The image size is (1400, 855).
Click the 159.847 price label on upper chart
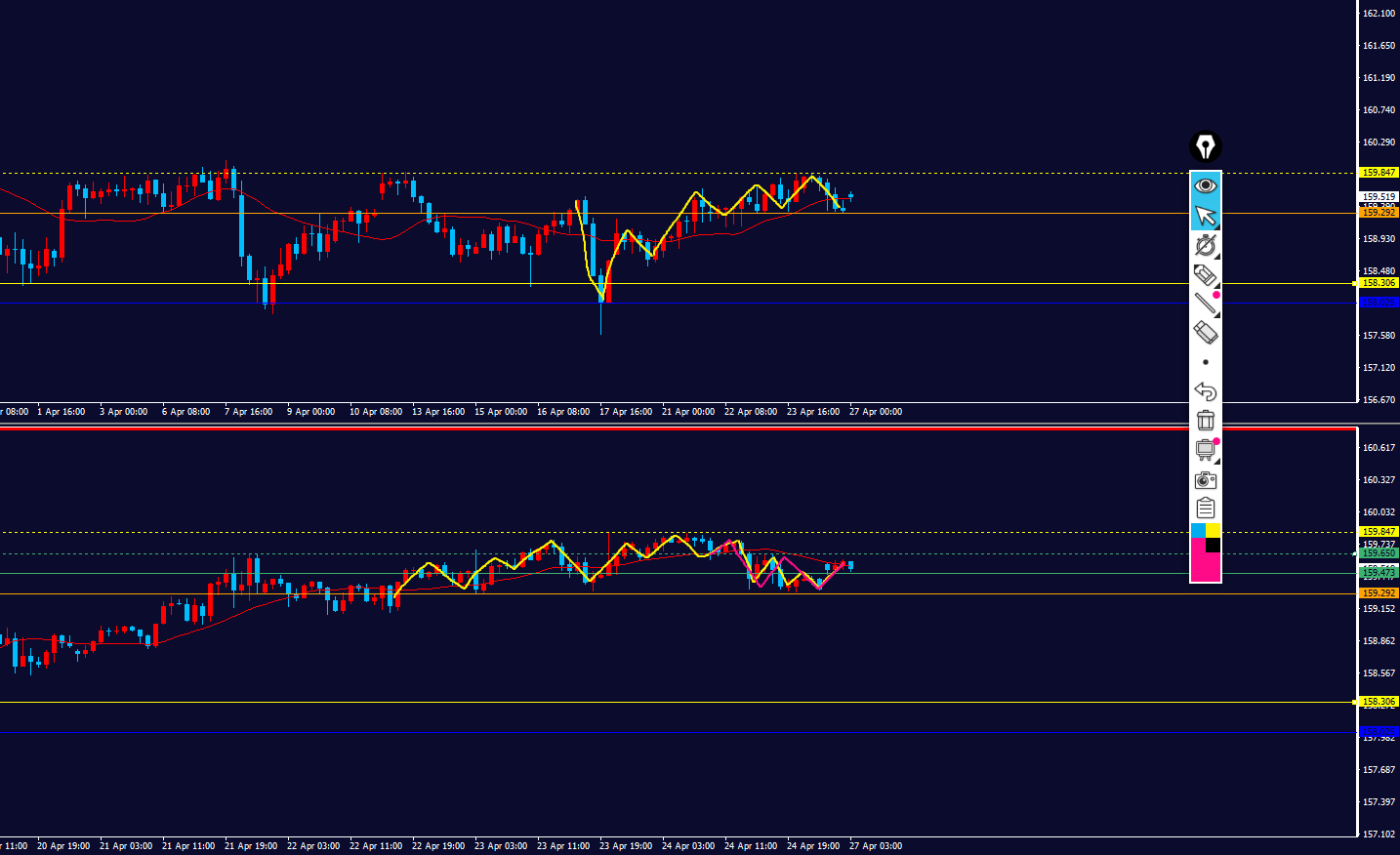coord(1379,173)
